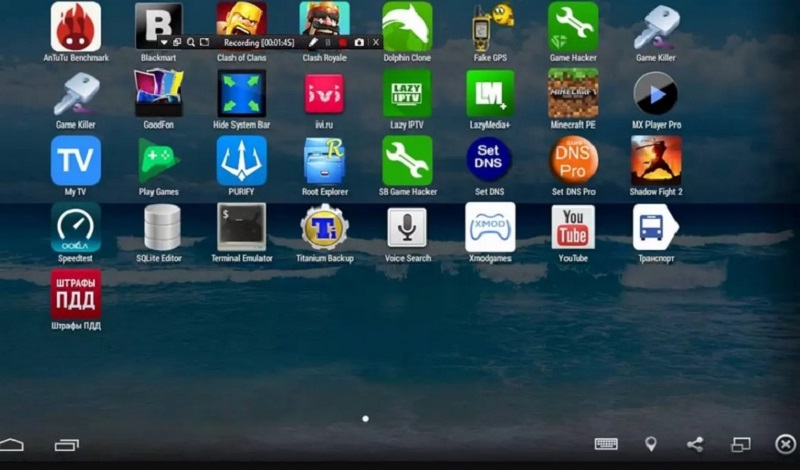Go to Android home screen button
This screenshot has width=800, height=470.
(x=12, y=444)
